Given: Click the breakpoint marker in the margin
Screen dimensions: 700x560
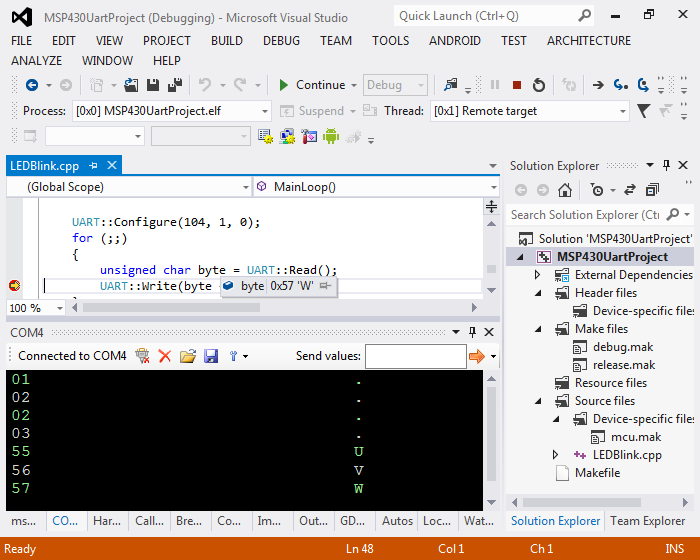Looking at the screenshot, I should click(x=14, y=285).
